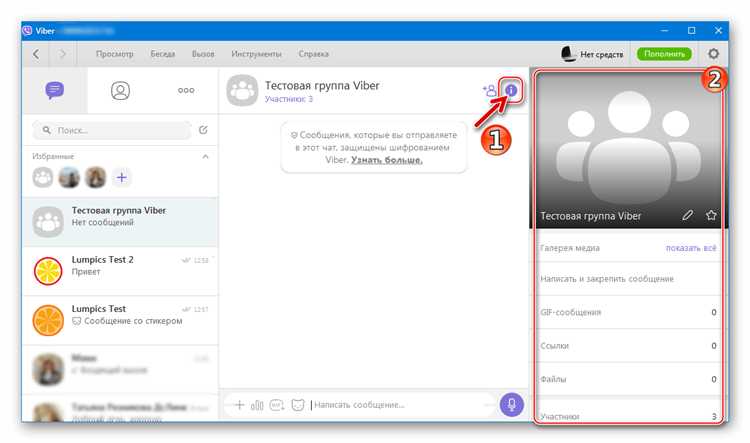Click the Нет средств balance label
Viewport: 750px width, 443px height.
click(602, 55)
